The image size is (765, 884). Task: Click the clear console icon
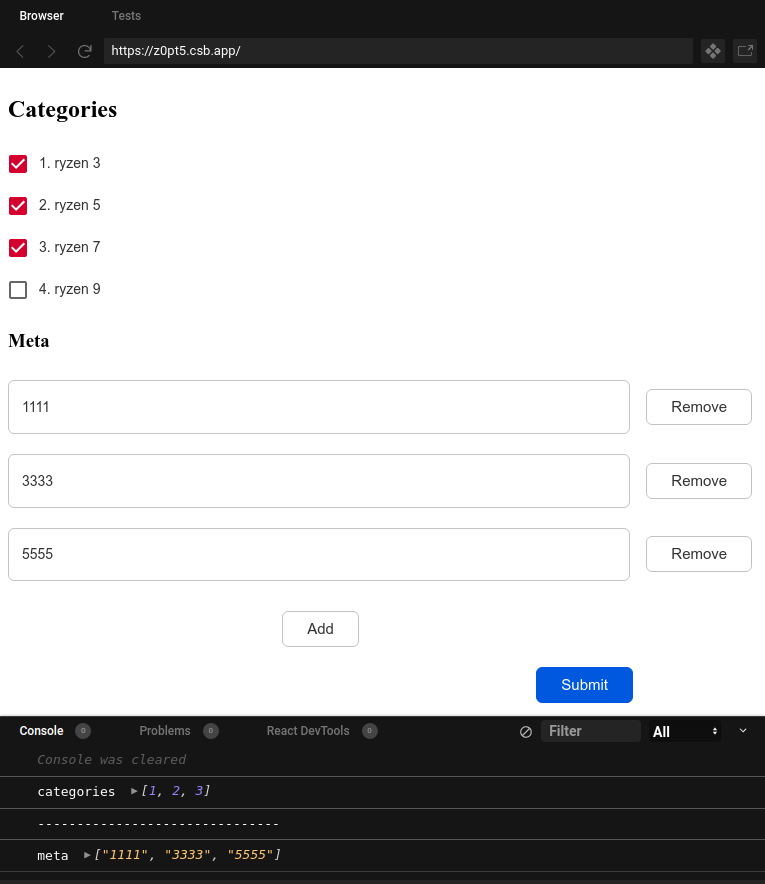526,732
